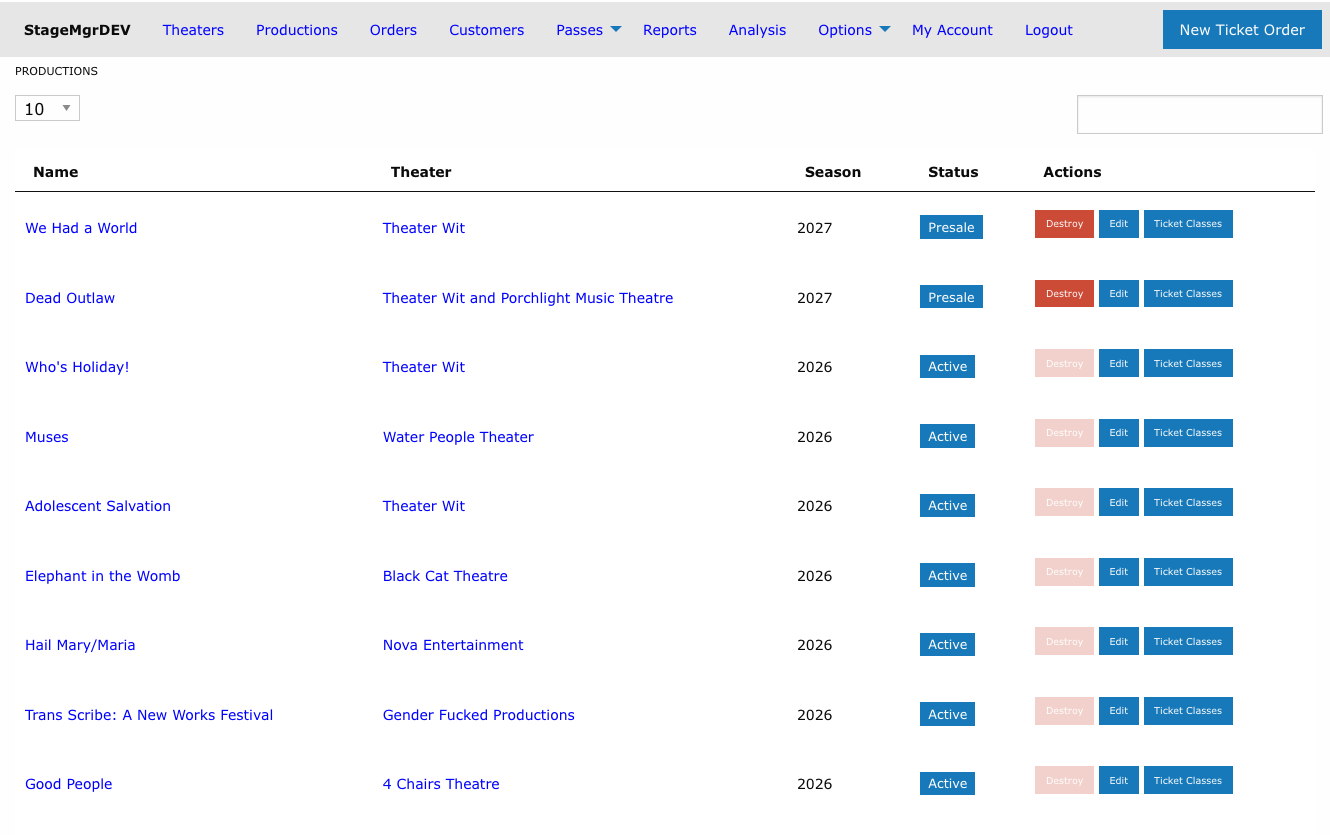The width and height of the screenshot is (1330, 835).
Task: Open the Hail Mary/Maria production
Action: point(80,645)
